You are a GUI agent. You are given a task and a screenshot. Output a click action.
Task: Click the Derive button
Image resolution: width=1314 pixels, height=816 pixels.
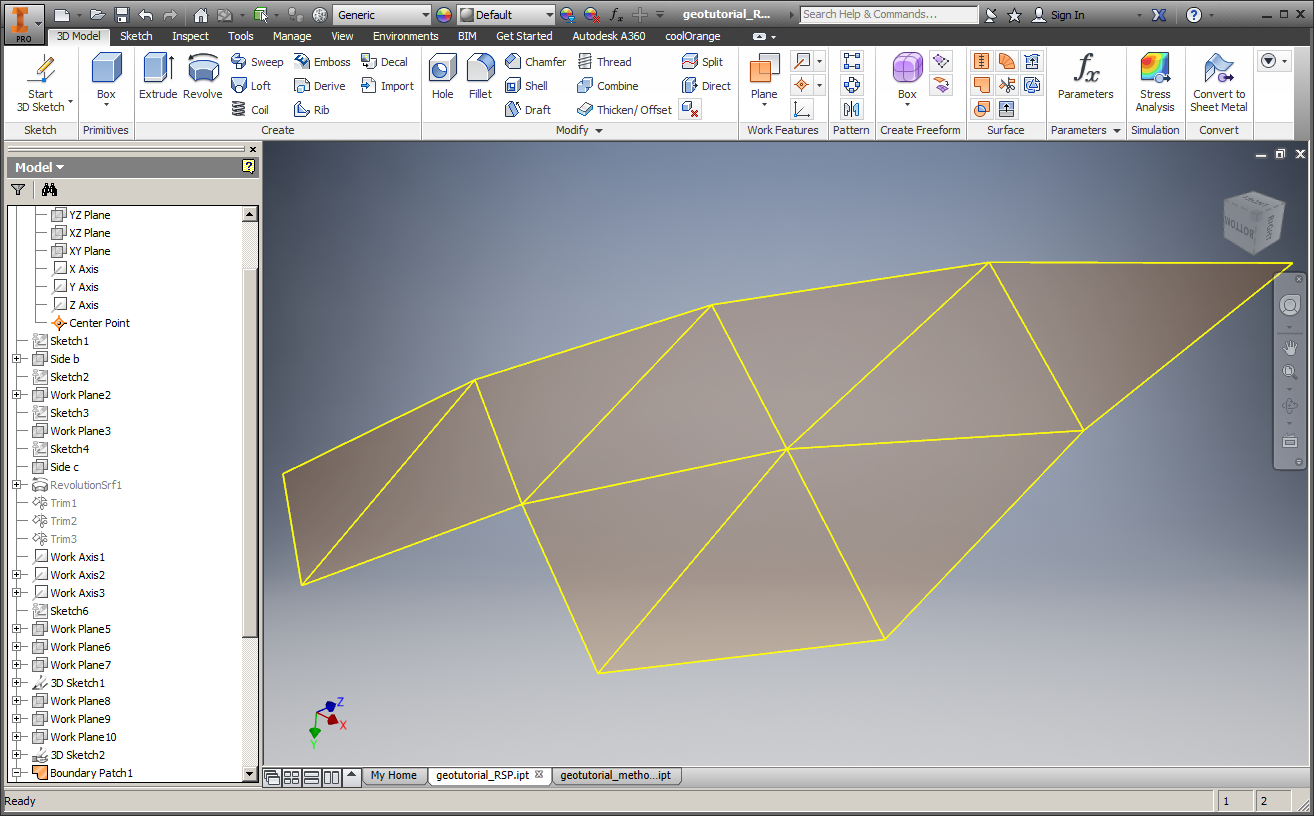click(x=320, y=86)
